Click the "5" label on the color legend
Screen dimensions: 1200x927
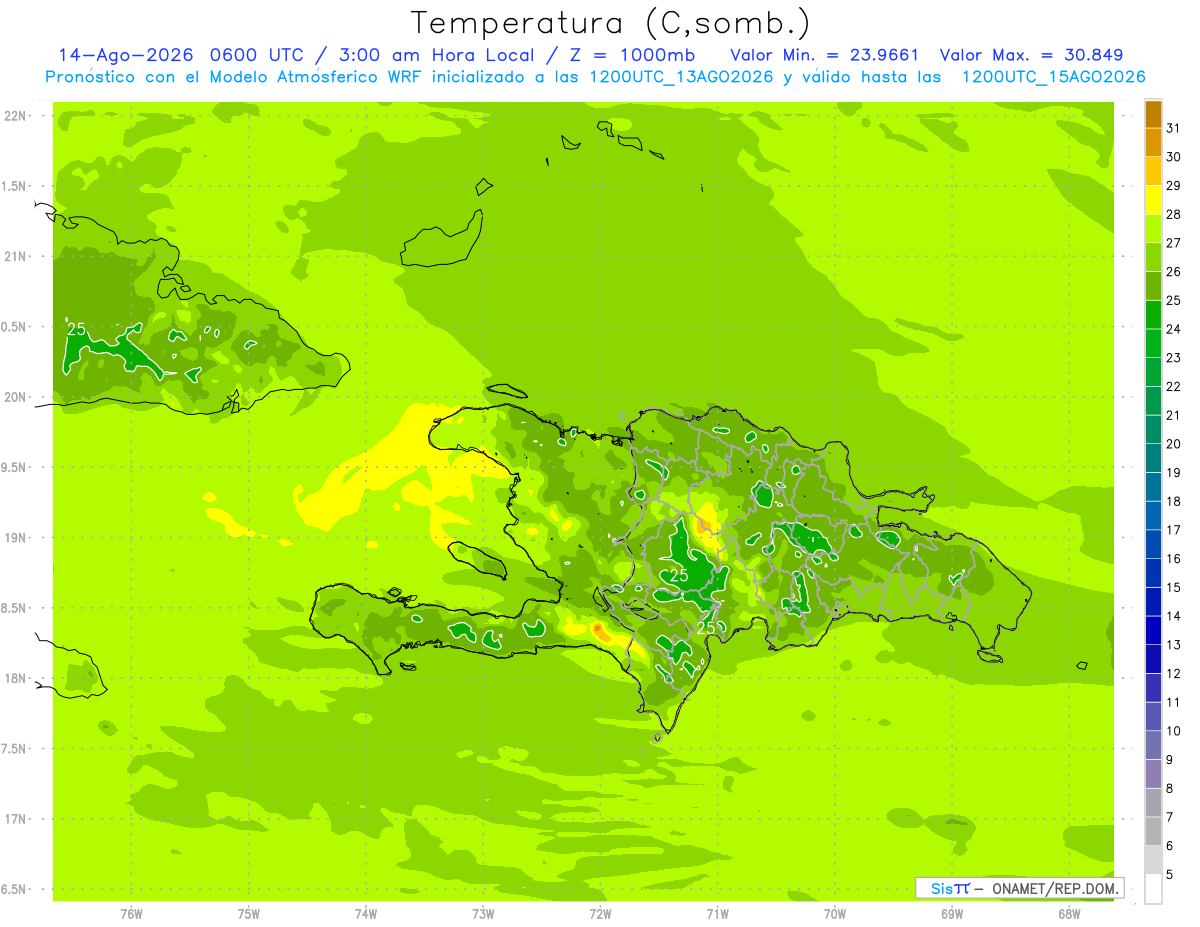tap(1169, 876)
